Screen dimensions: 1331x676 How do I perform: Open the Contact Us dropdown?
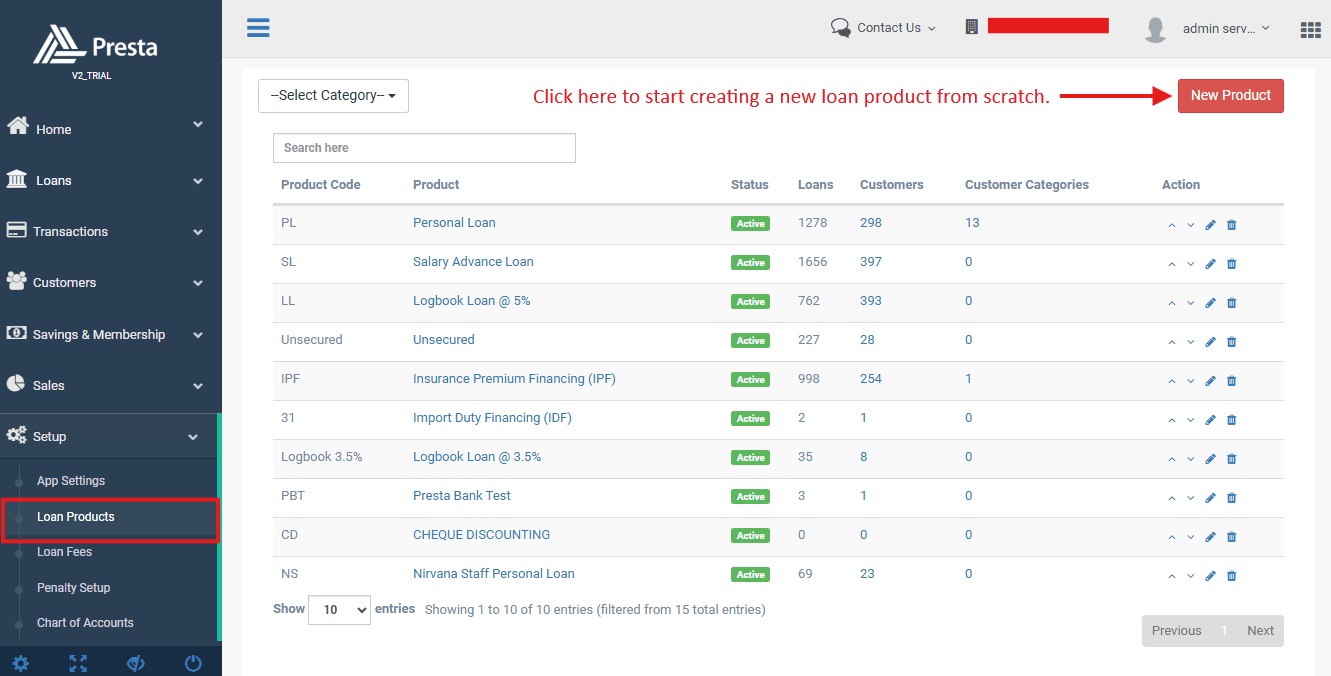click(883, 28)
